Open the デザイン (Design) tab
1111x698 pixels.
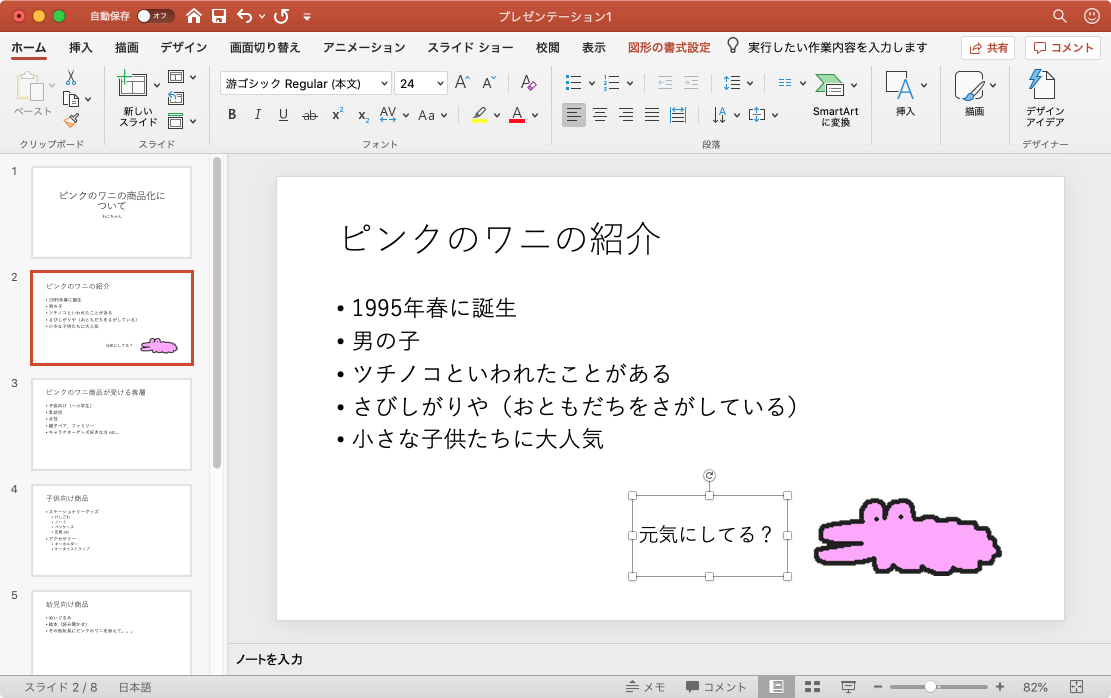[x=184, y=47]
